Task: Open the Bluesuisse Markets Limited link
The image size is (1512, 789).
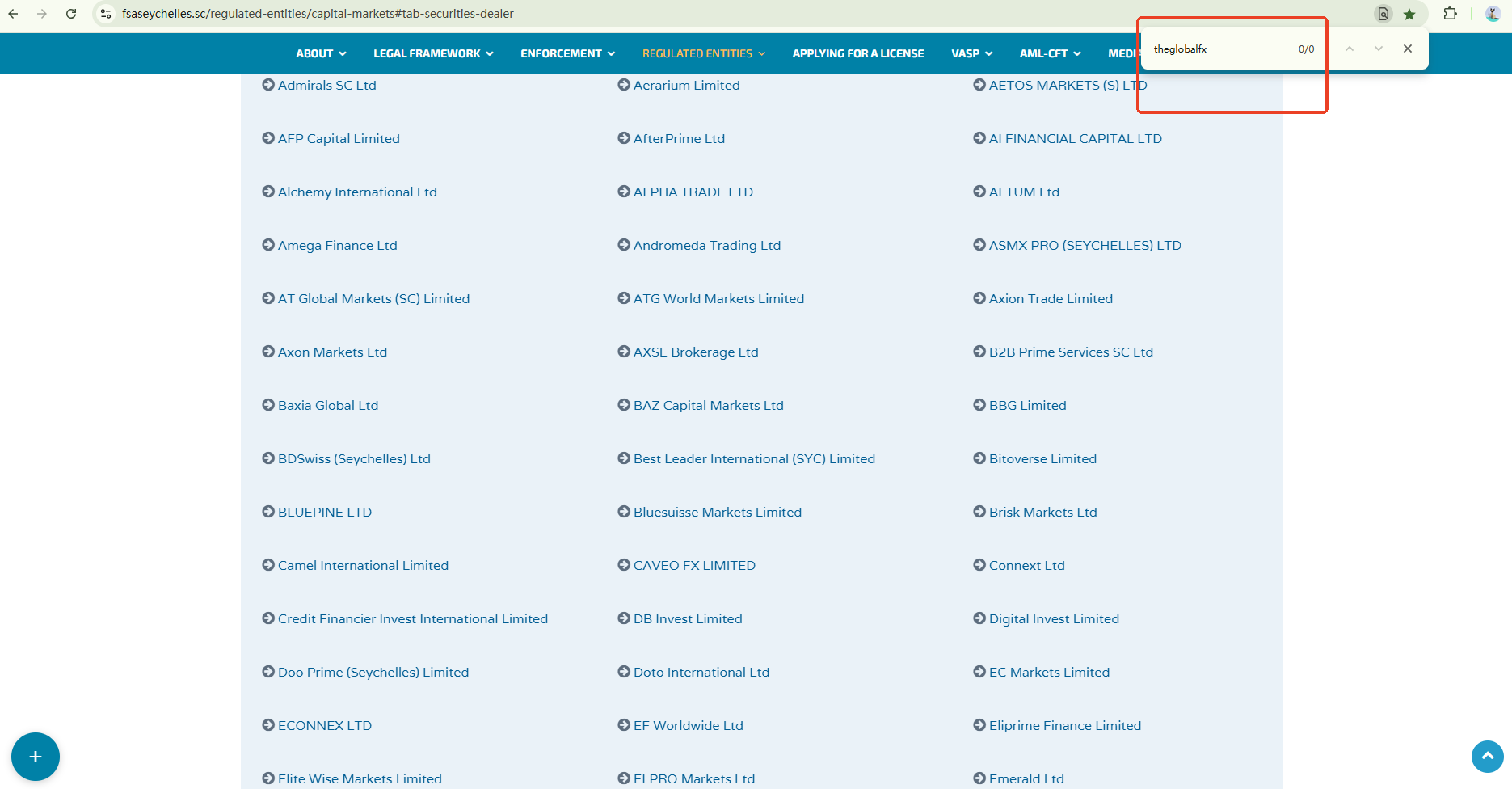Action: coord(718,512)
